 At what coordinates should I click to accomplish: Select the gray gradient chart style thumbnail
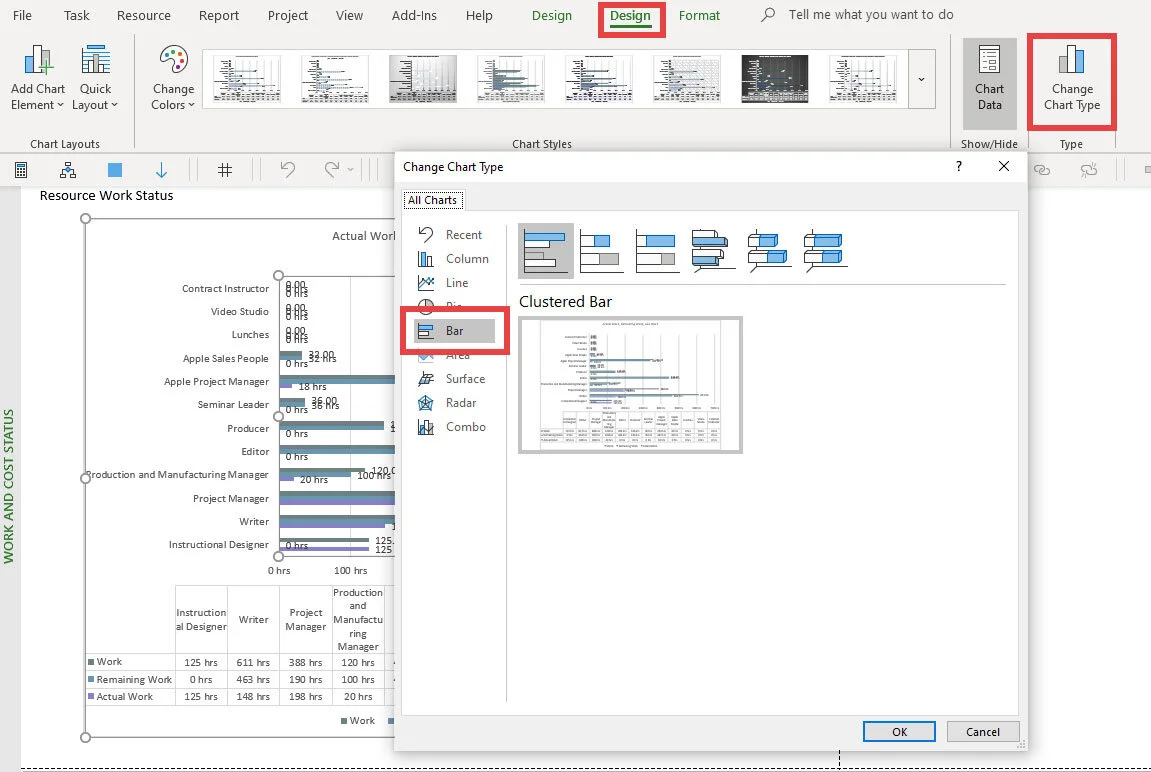pyautogui.click(x=423, y=79)
